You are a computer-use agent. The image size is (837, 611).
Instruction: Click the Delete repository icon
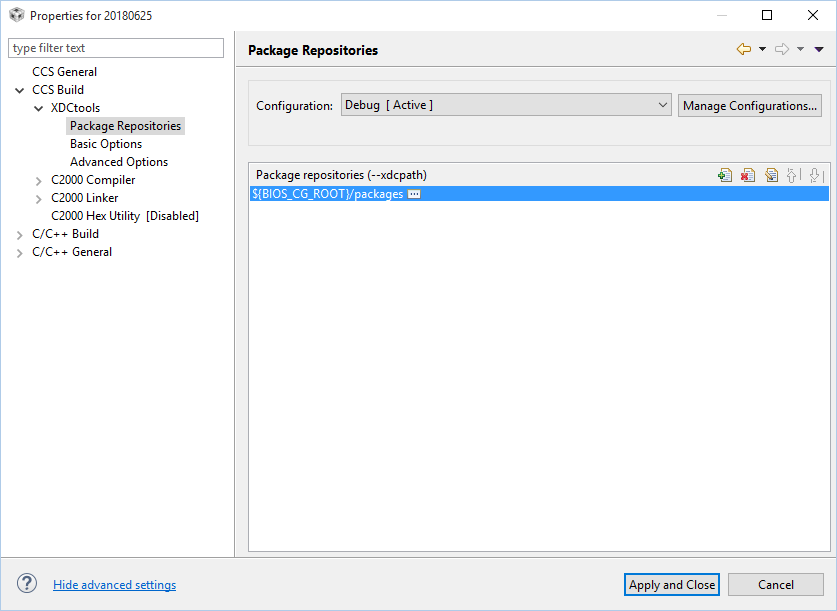[748, 175]
